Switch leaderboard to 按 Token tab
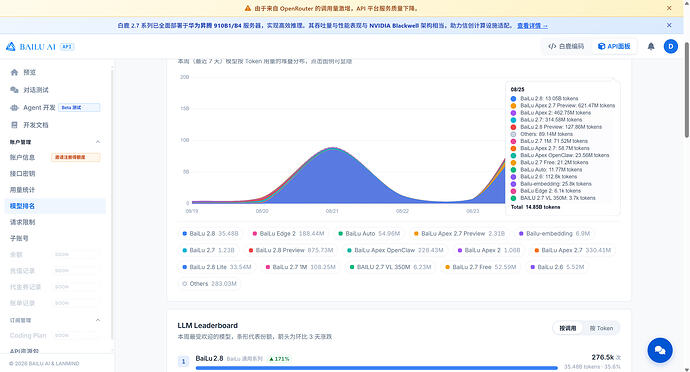Screen dimensions: 690x372 (601, 328)
